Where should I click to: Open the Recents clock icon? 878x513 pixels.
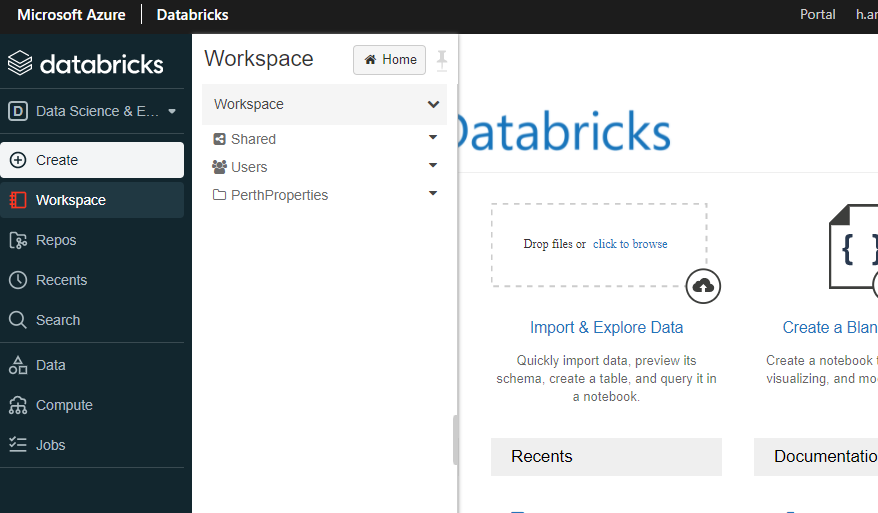pos(18,280)
